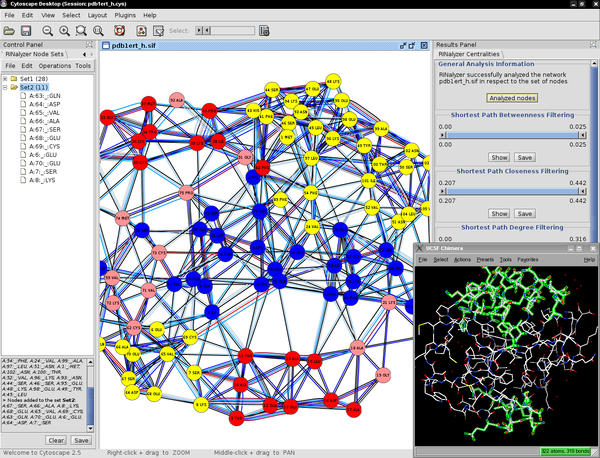Screen dimensions: 600x458
Task: Click the create new network icon
Action: pos(139,31)
